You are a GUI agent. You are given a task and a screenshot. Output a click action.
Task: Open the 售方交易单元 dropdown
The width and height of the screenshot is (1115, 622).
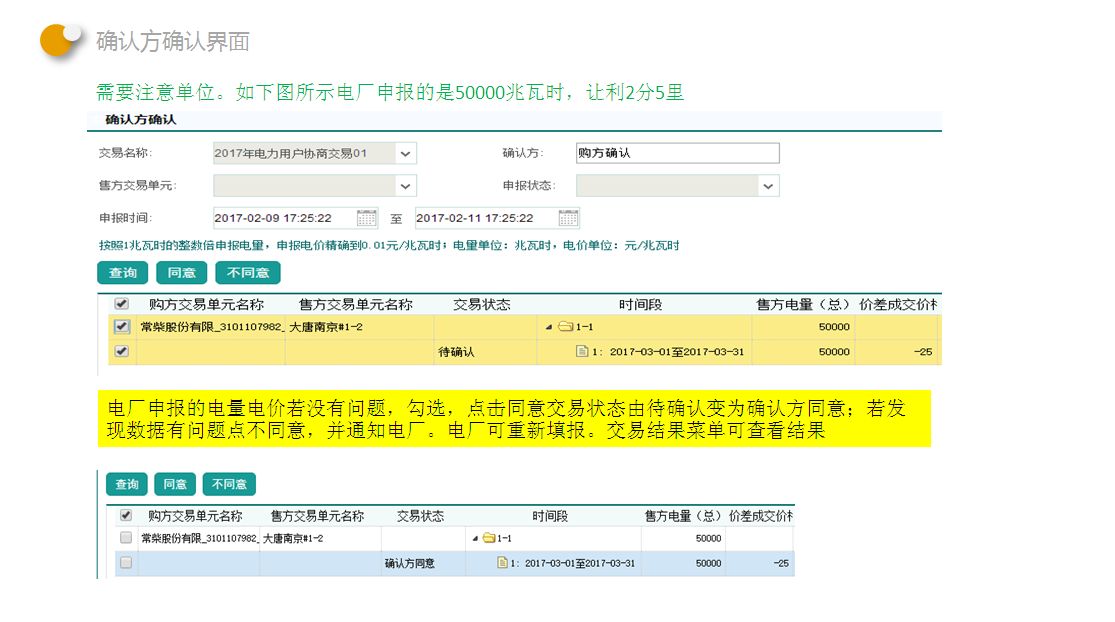coord(405,186)
